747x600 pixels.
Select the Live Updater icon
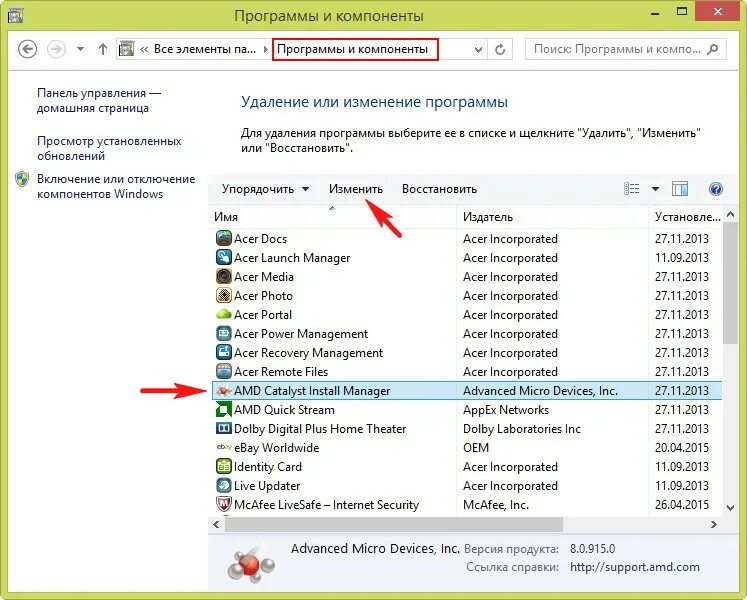tap(223, 486)
